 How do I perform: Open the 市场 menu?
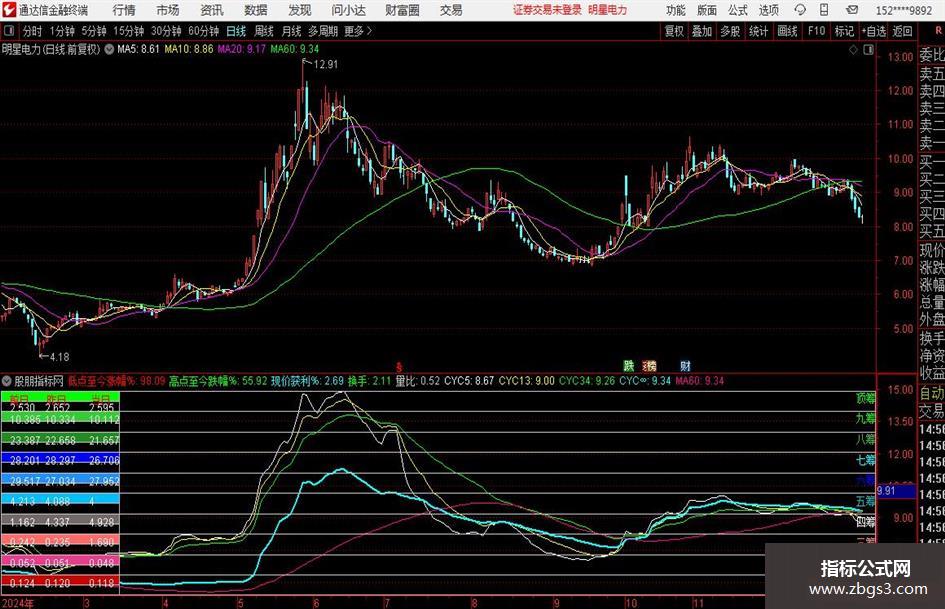point(168,10)
